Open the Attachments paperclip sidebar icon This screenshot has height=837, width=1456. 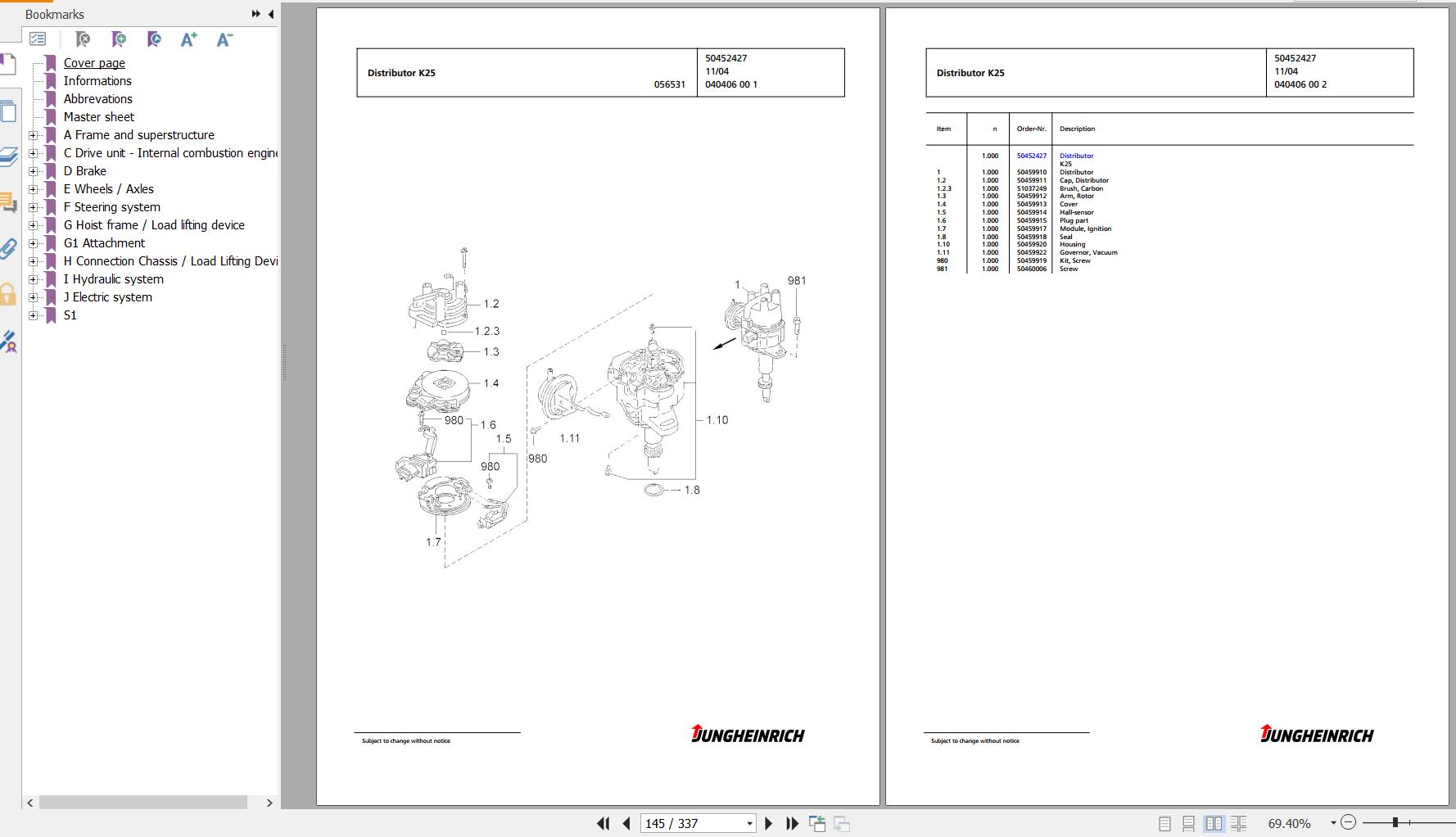tap(8, 248)
